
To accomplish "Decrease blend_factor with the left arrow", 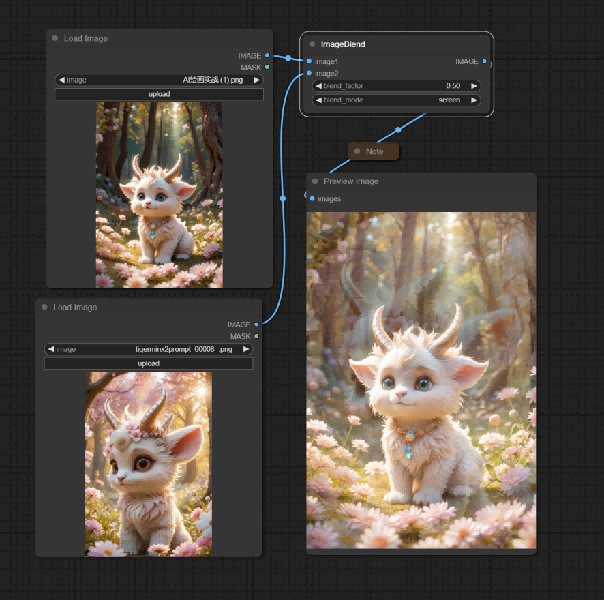I will (319, 86).
